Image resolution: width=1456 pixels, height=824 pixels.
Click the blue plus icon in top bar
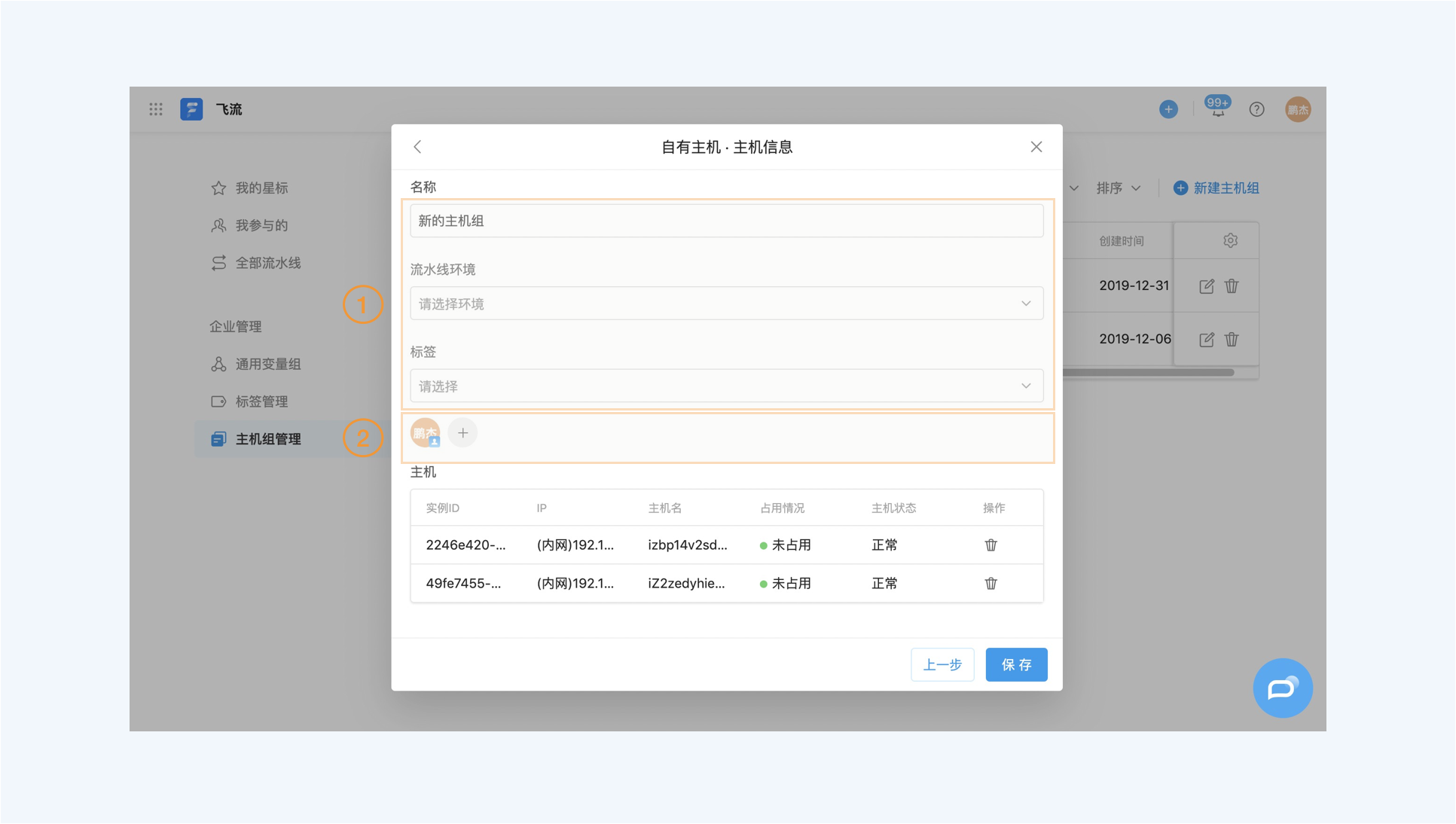pos(1168,109)
